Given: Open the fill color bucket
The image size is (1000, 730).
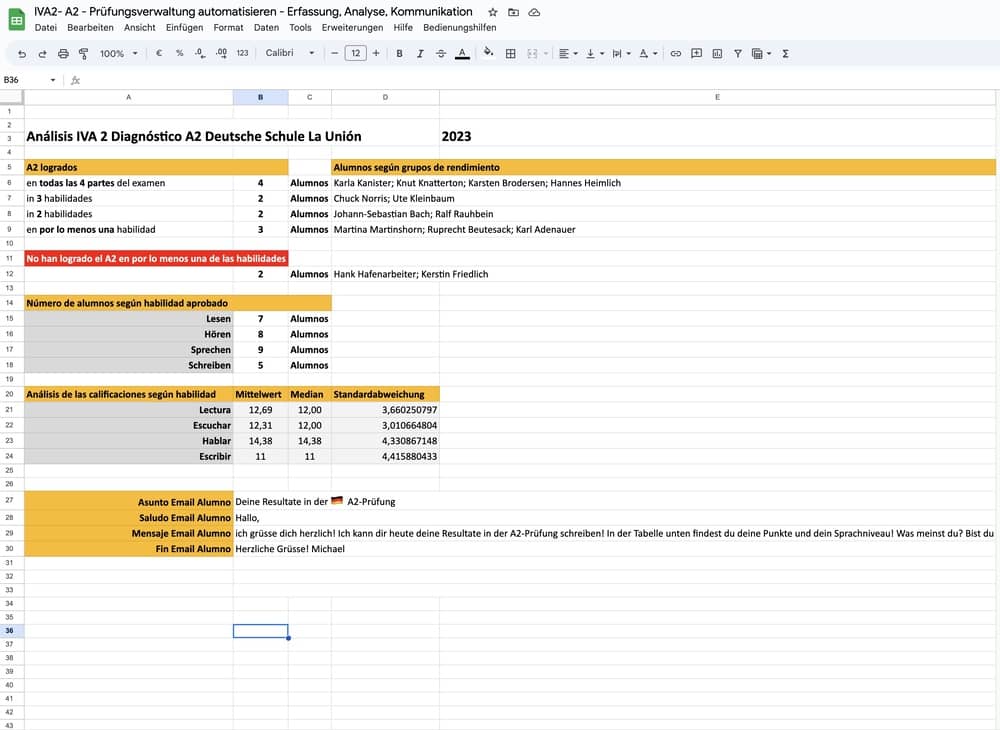Looking at the screenshot, I should click(488, 53).
